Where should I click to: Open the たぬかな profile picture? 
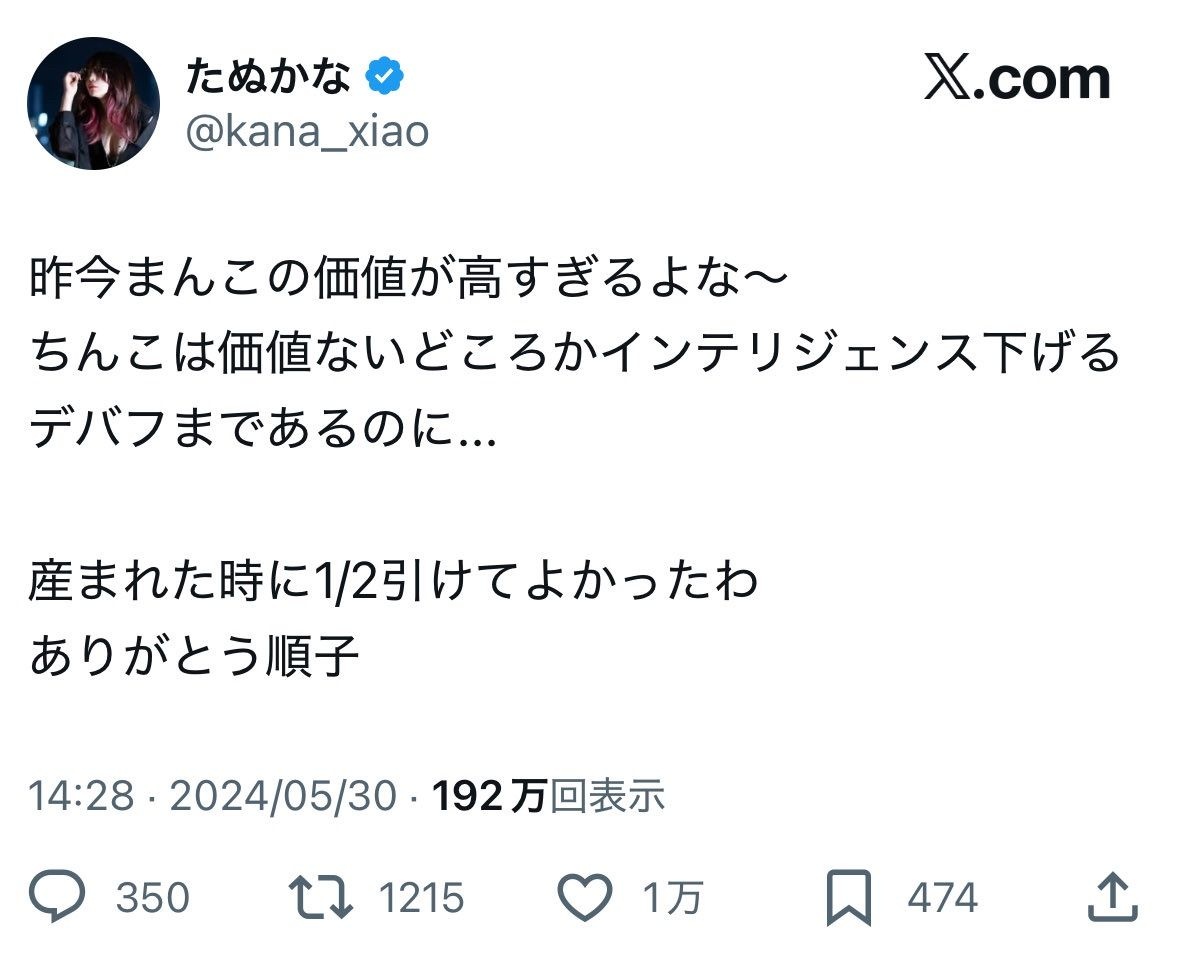tap(93, 104)
